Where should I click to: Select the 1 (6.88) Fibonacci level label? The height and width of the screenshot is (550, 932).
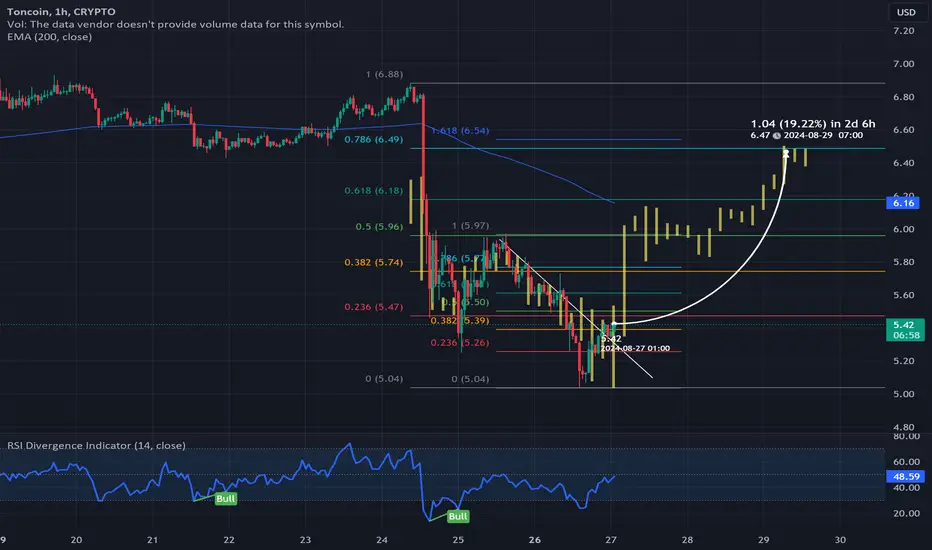[x=384, y=74]
